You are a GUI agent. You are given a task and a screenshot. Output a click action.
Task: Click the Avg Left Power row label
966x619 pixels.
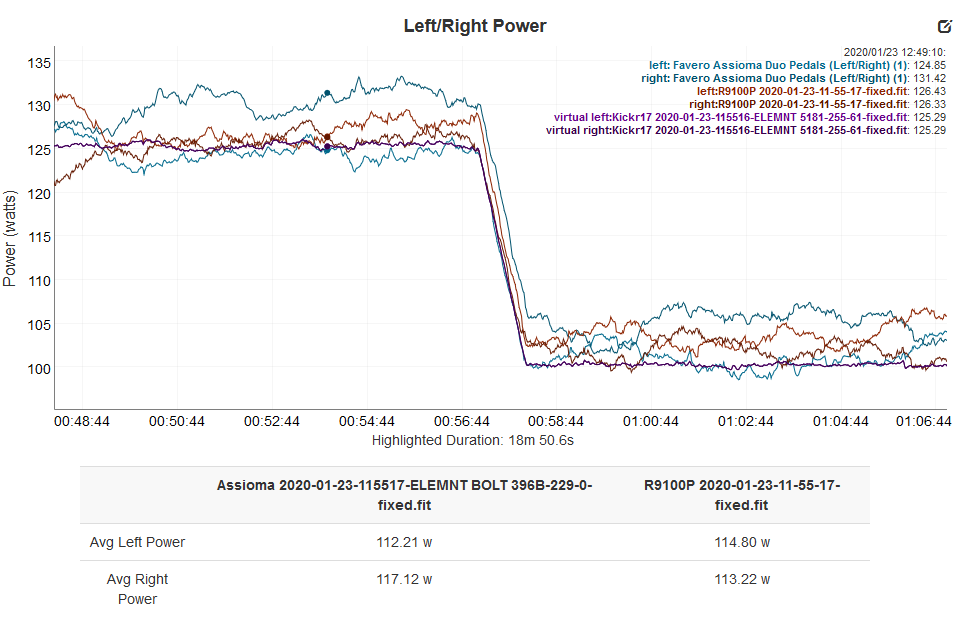137,542
